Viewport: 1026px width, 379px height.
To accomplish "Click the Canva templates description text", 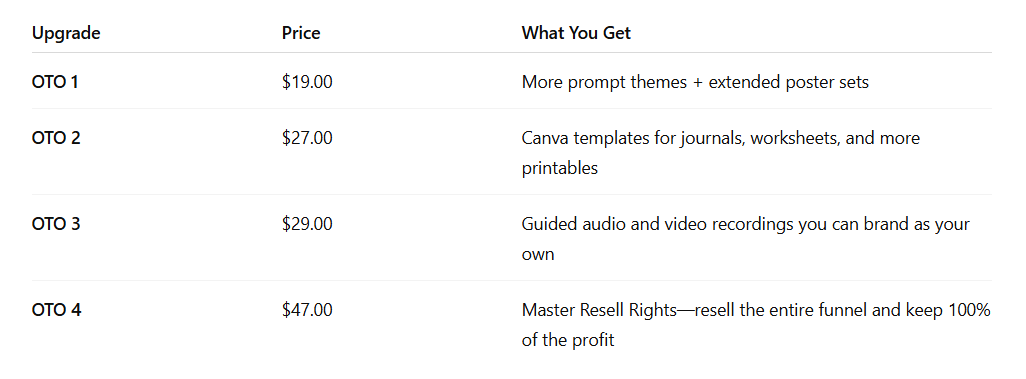I will (x=720, y=153).
